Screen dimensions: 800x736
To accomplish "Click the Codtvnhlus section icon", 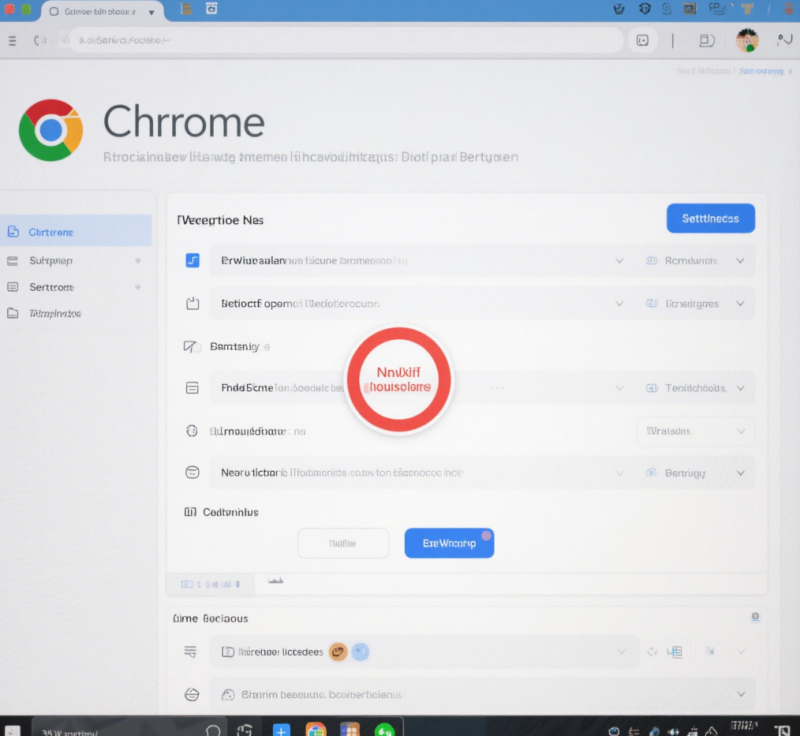I will pos(190,512).
